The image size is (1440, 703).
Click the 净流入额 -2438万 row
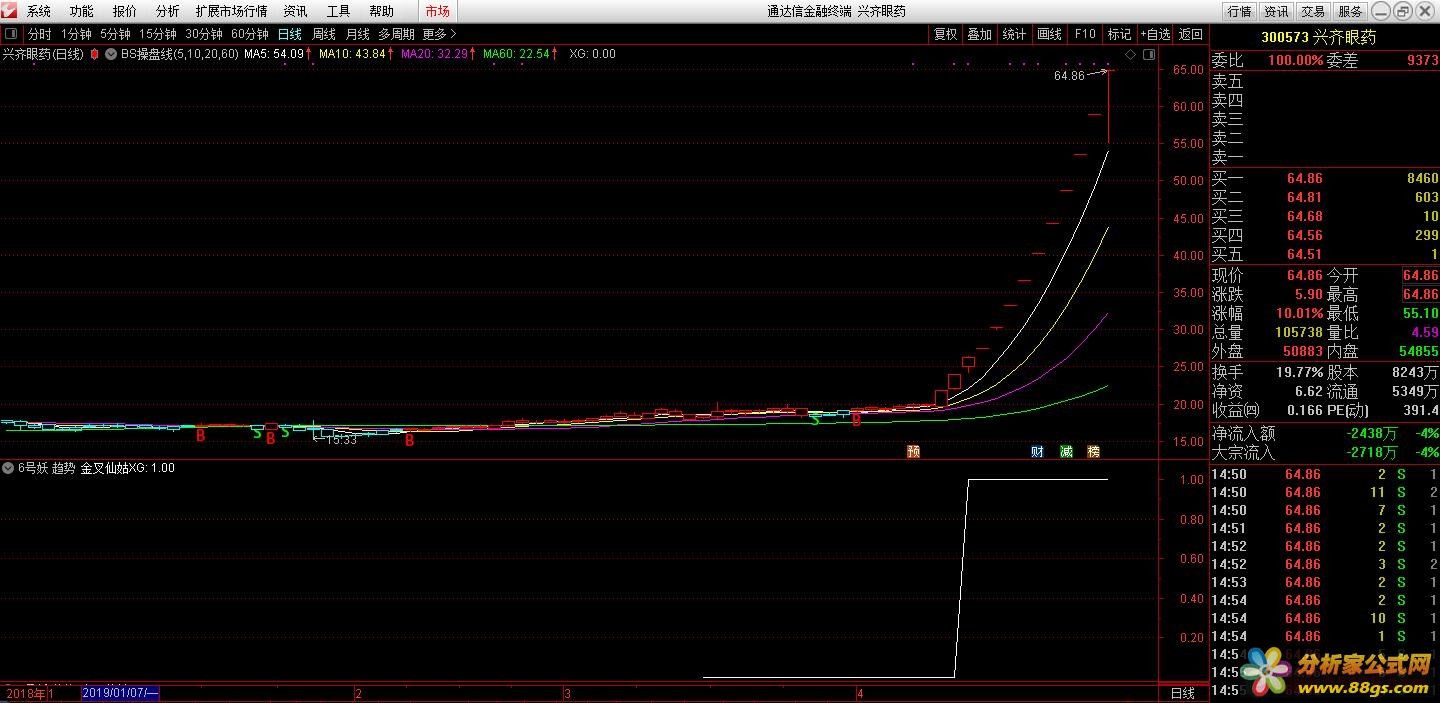(1325, 433)
